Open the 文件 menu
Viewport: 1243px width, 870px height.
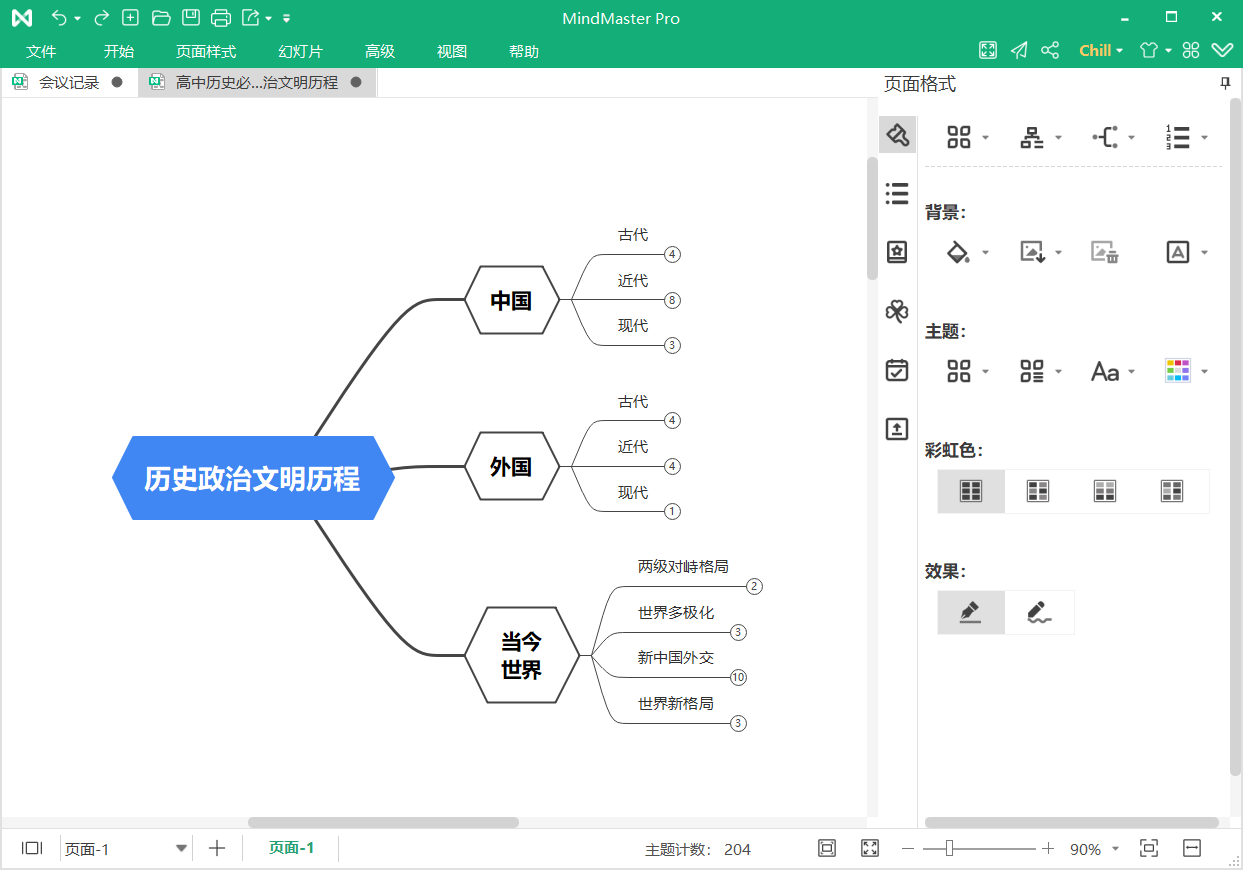[41, 52]
